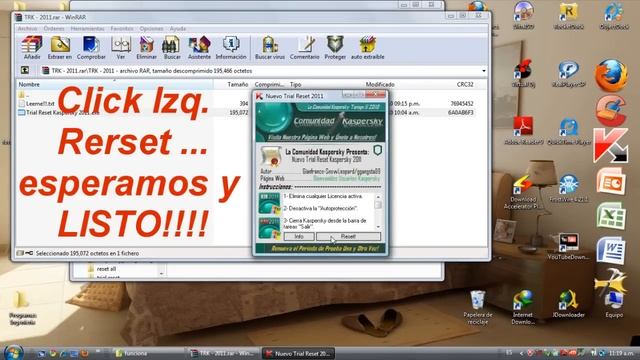Click the Reset! button in Trial Reset
This screenshot has width=640, height=360.
348,236
